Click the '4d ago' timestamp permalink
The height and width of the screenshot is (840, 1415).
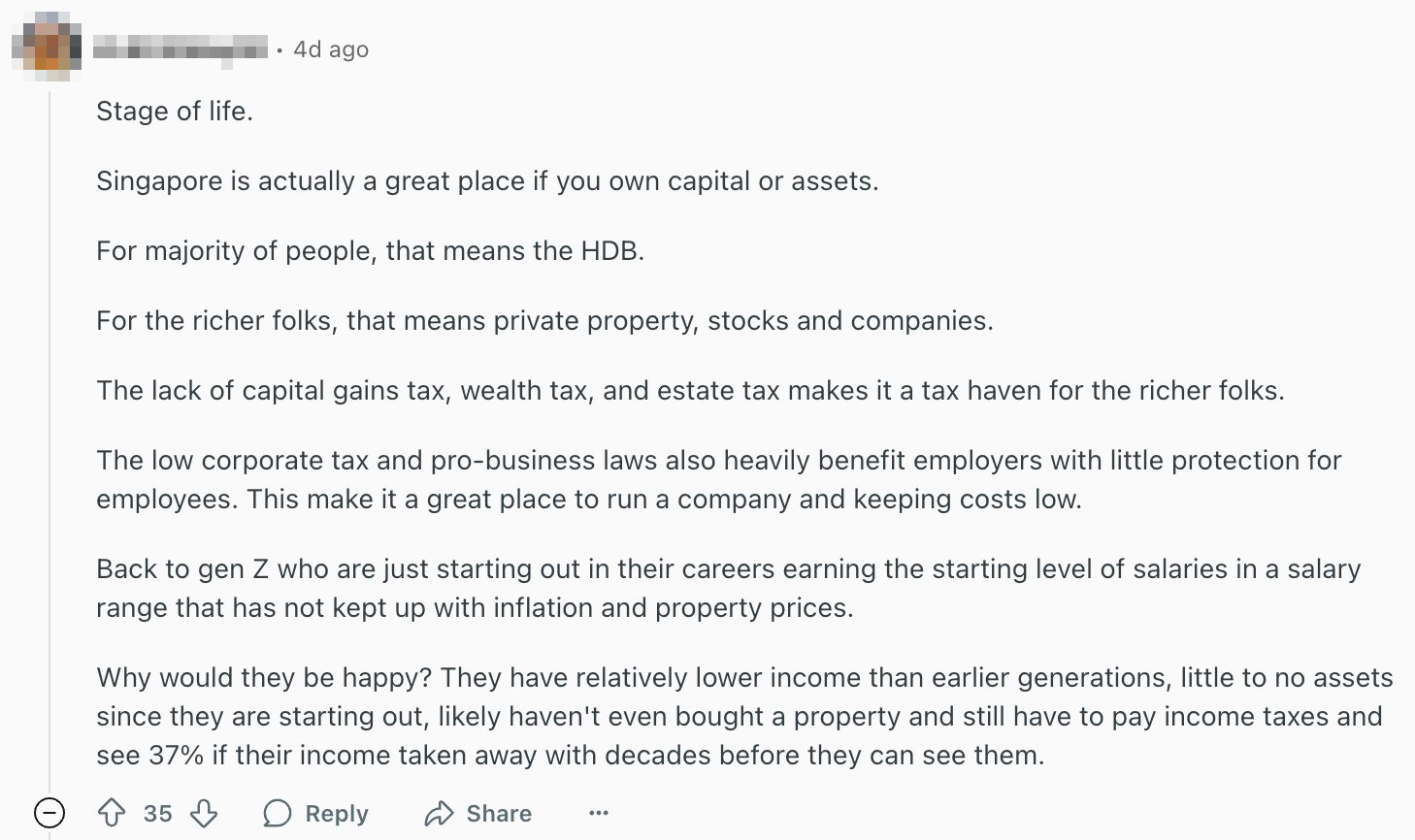point(331,49)
